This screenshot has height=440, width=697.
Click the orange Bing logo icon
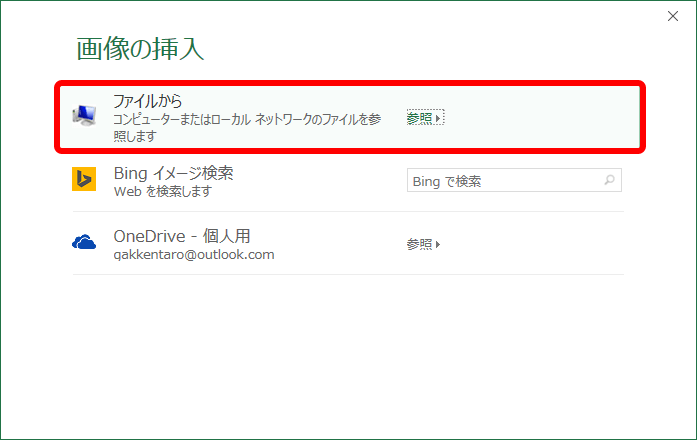84,179
